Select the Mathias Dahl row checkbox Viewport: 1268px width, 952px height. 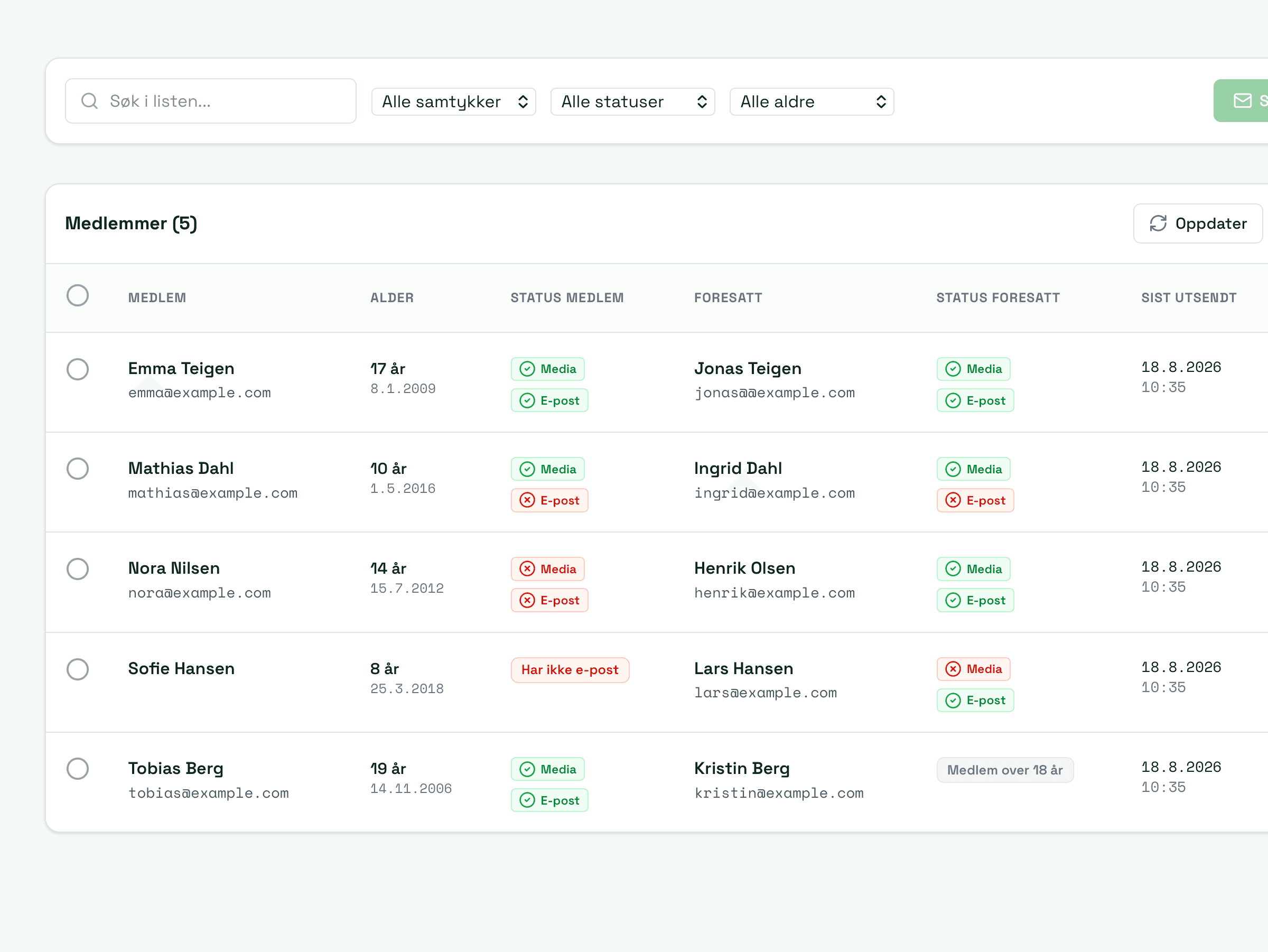coord(77,469)
